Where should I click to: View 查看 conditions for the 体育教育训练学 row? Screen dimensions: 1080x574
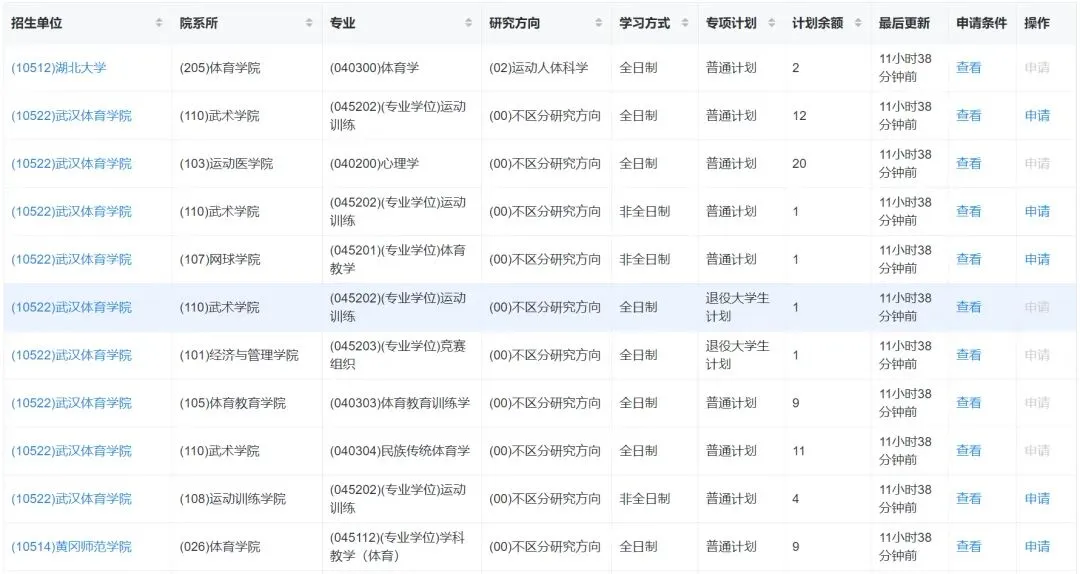(968, 402)
